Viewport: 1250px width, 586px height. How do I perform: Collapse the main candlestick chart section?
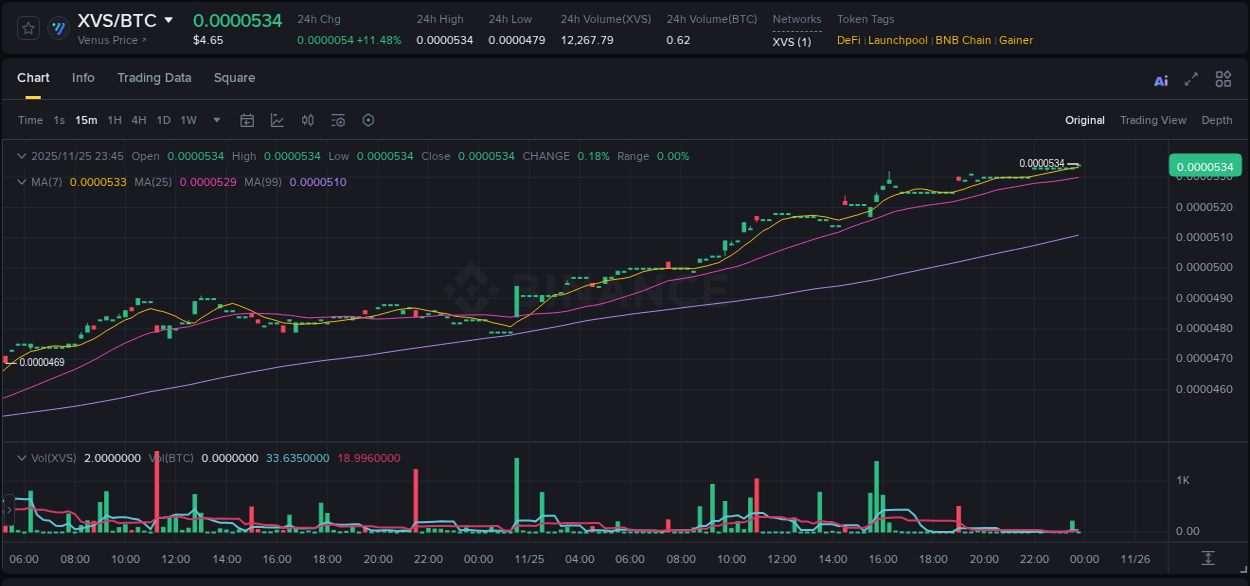coord(21,156)
